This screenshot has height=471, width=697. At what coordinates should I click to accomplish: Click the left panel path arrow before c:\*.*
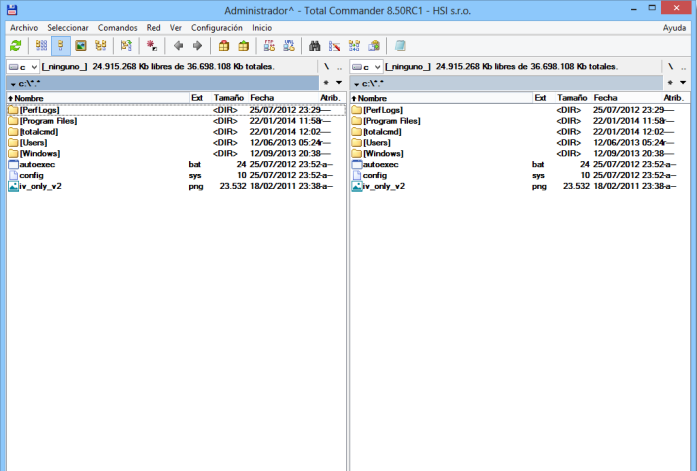coord(13,84)
